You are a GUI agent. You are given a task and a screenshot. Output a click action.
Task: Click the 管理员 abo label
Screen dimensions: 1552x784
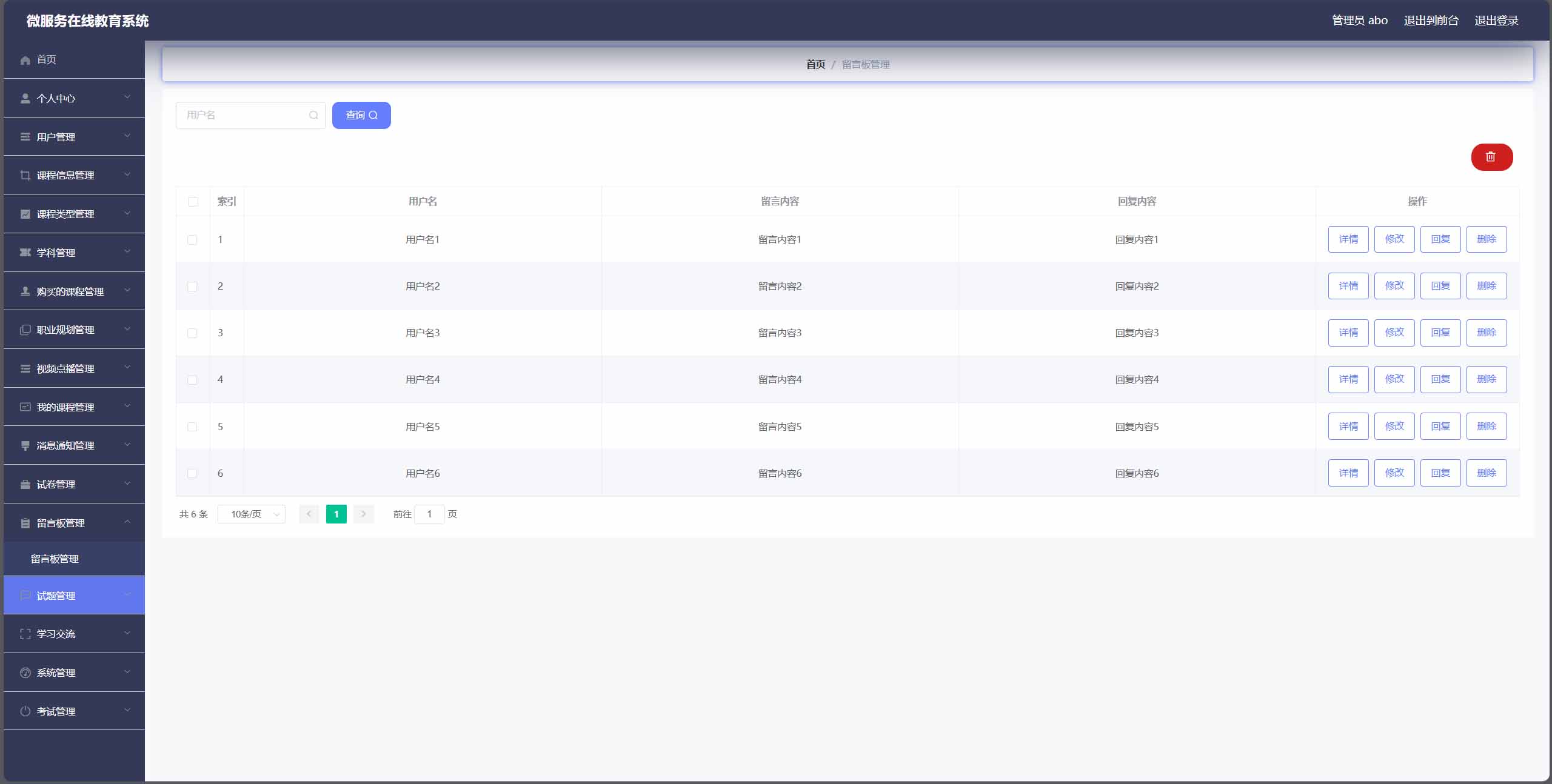(1360, 21)
